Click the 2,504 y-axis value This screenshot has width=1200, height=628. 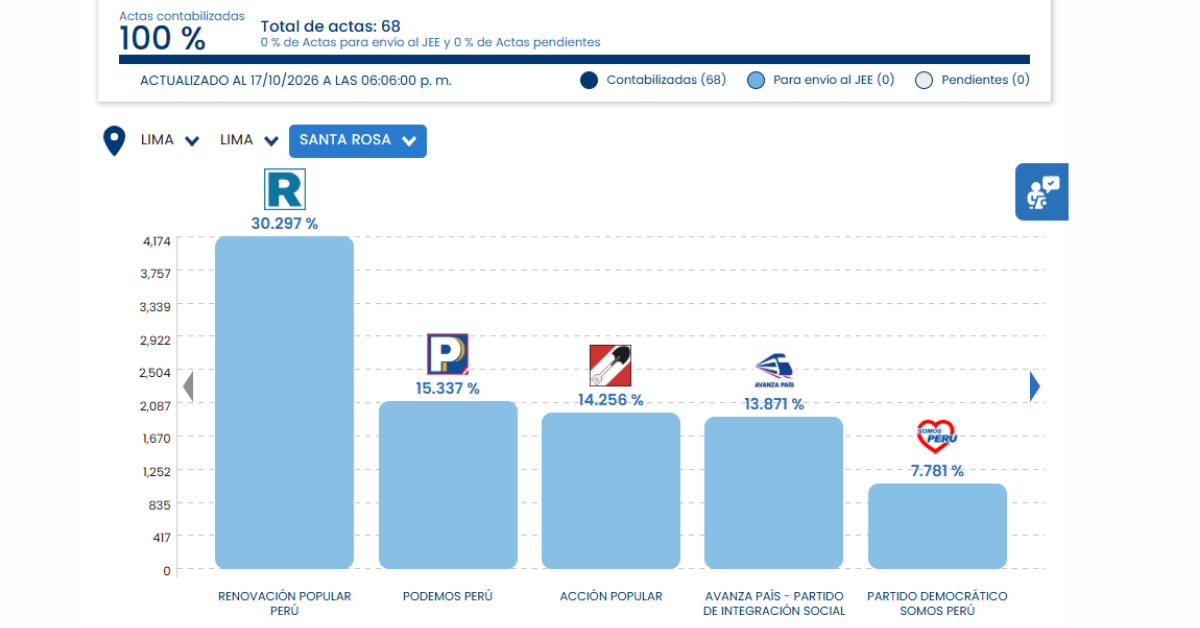pos(157,373)
